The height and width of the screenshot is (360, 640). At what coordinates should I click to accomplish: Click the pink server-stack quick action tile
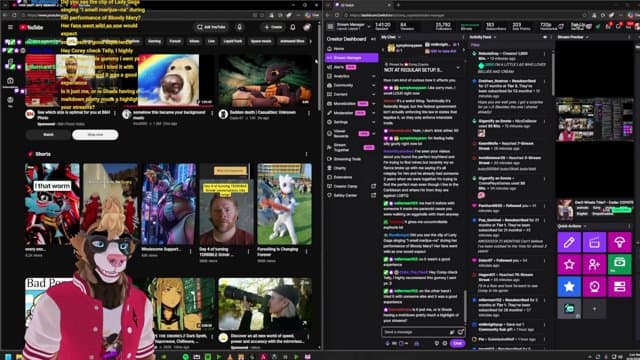coord(620,287)
